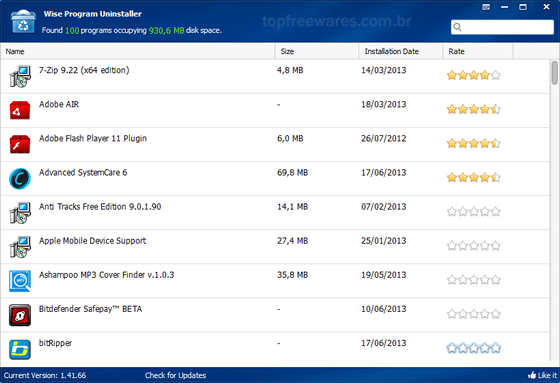This screenshot has width=560, height=383.
Task: Select the bitRipper entry name
Action: (x=55, y=343)
